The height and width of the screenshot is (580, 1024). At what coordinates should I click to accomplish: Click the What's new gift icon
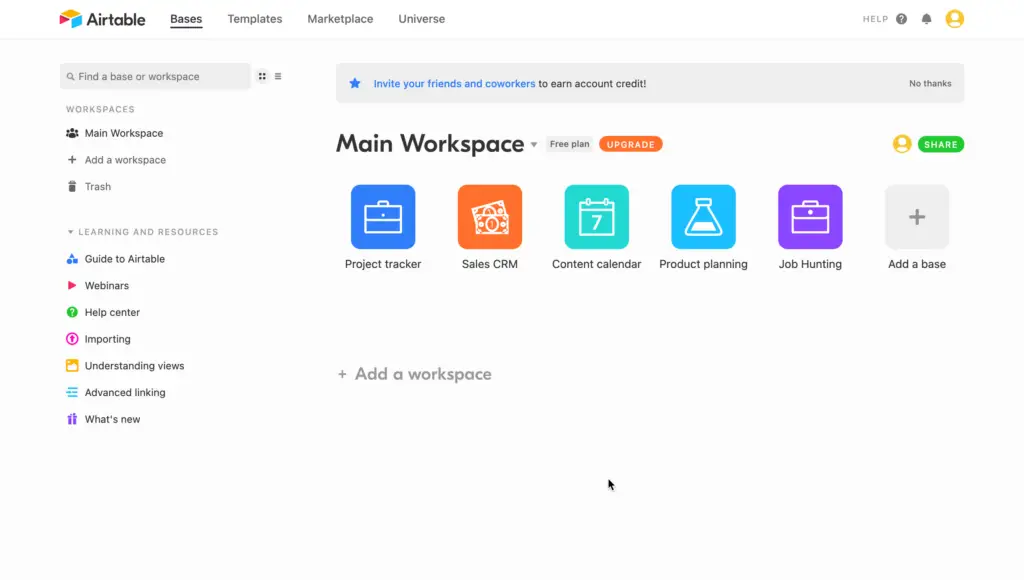72,419
